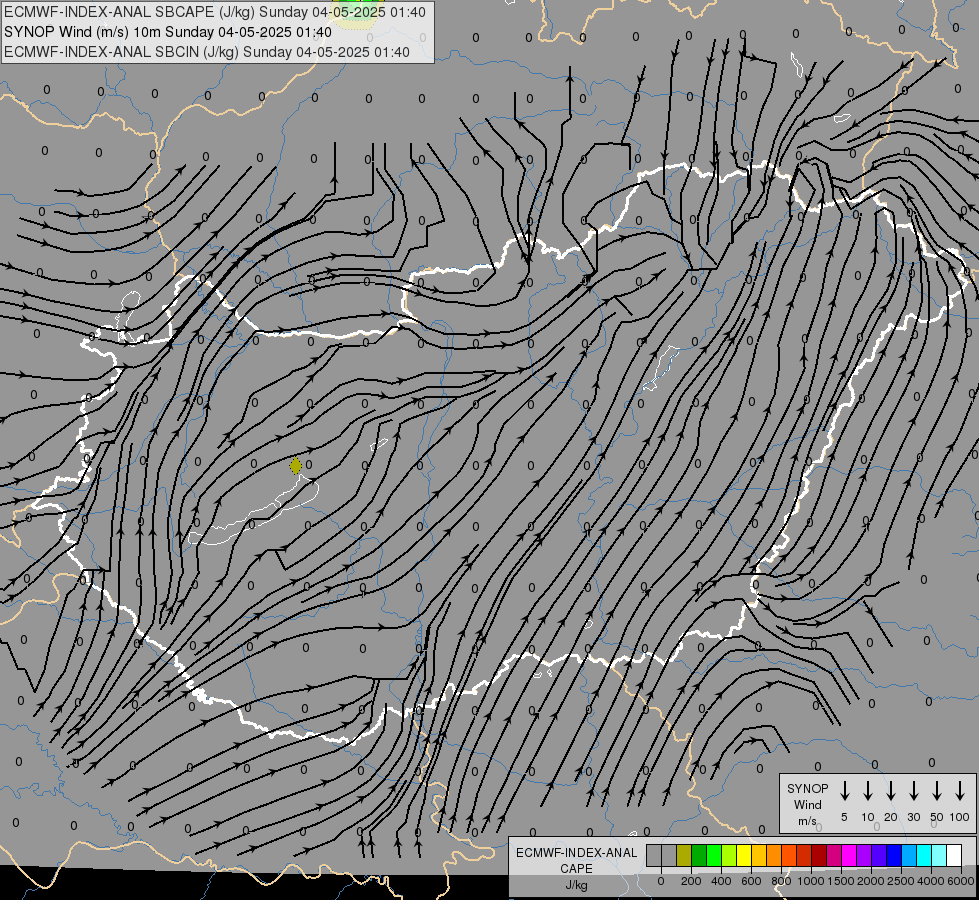979x900 pixels.
Task: Click the 100 m/s wind arrow in legend
Action: click(x=960, y=791)
